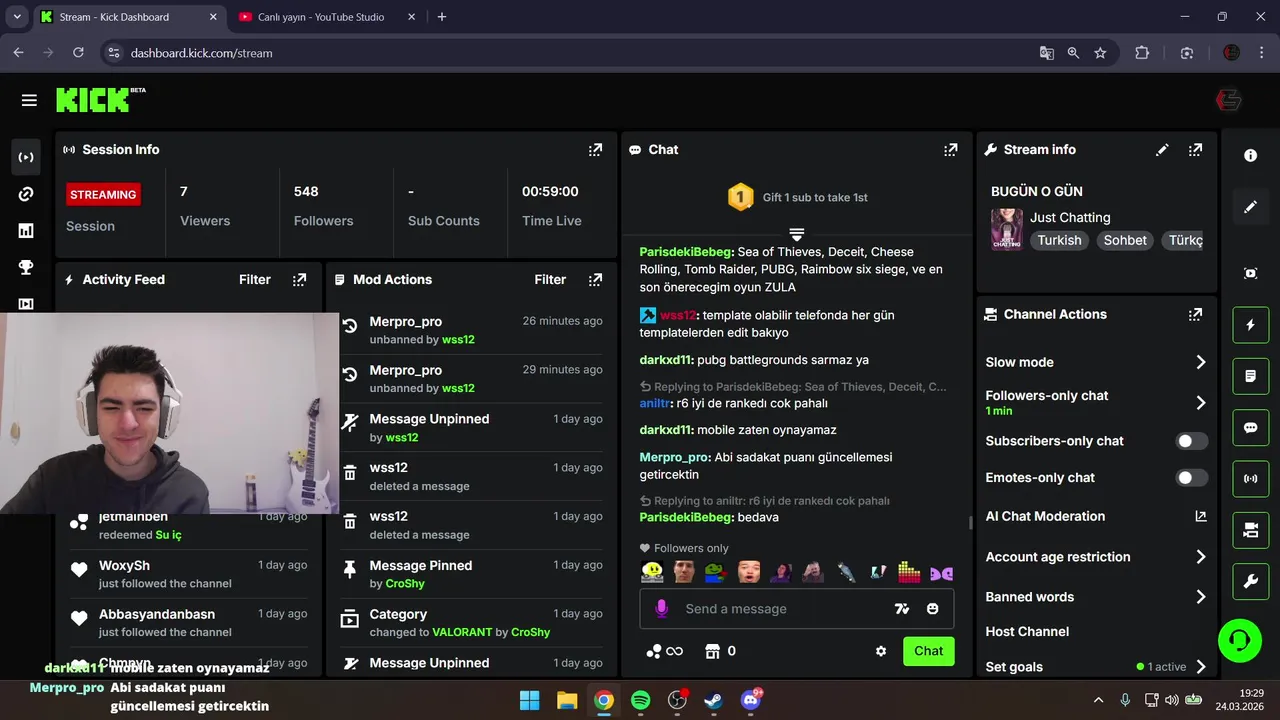The image size is (1280, 720).
Task: Open the Stream section in left sidebar
Action: [26, 157]
